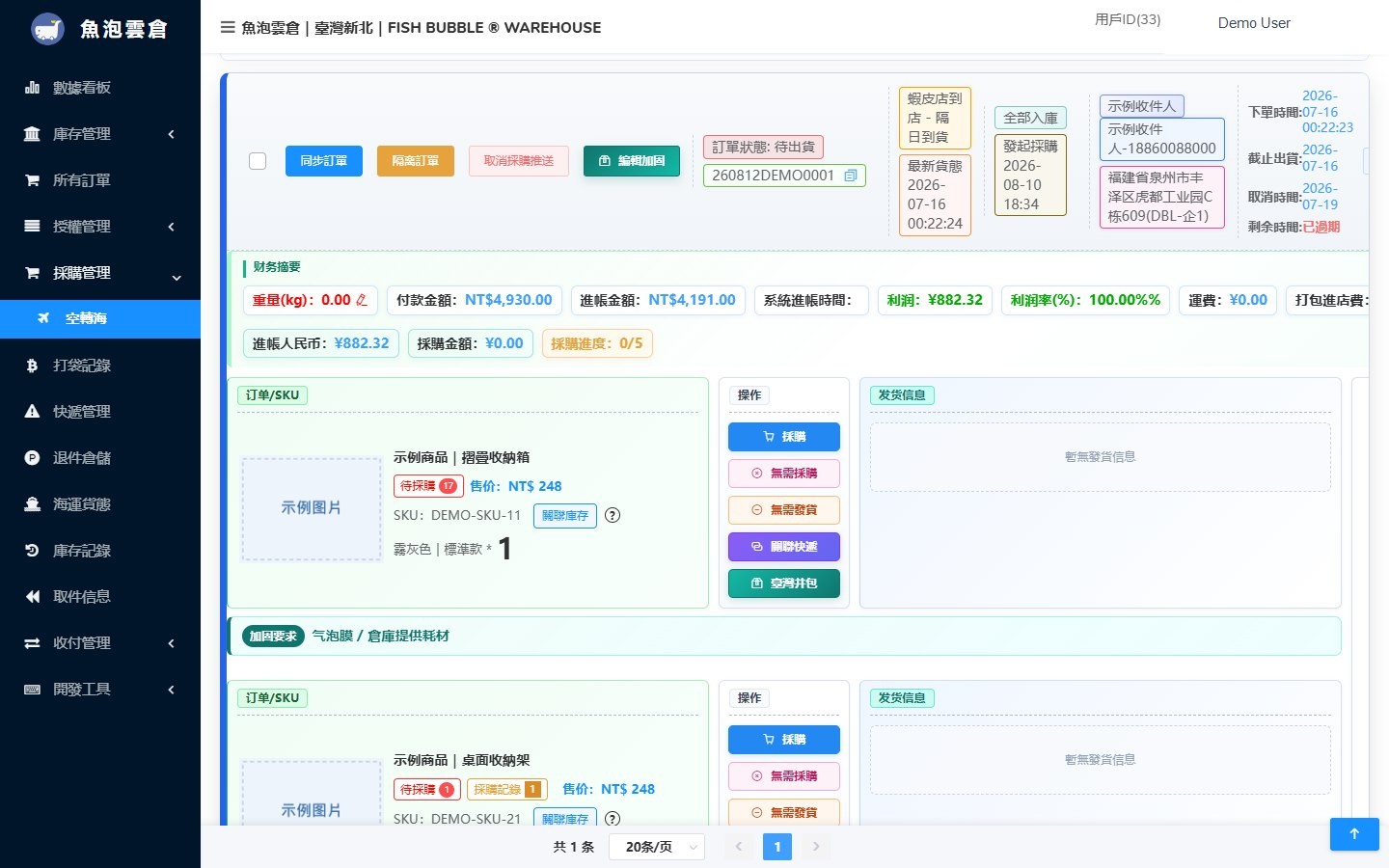Click the 海運貨態 ship icon
Image resolution: width=1389 pixels, height=868 pixels.
[x=32, y=504]
